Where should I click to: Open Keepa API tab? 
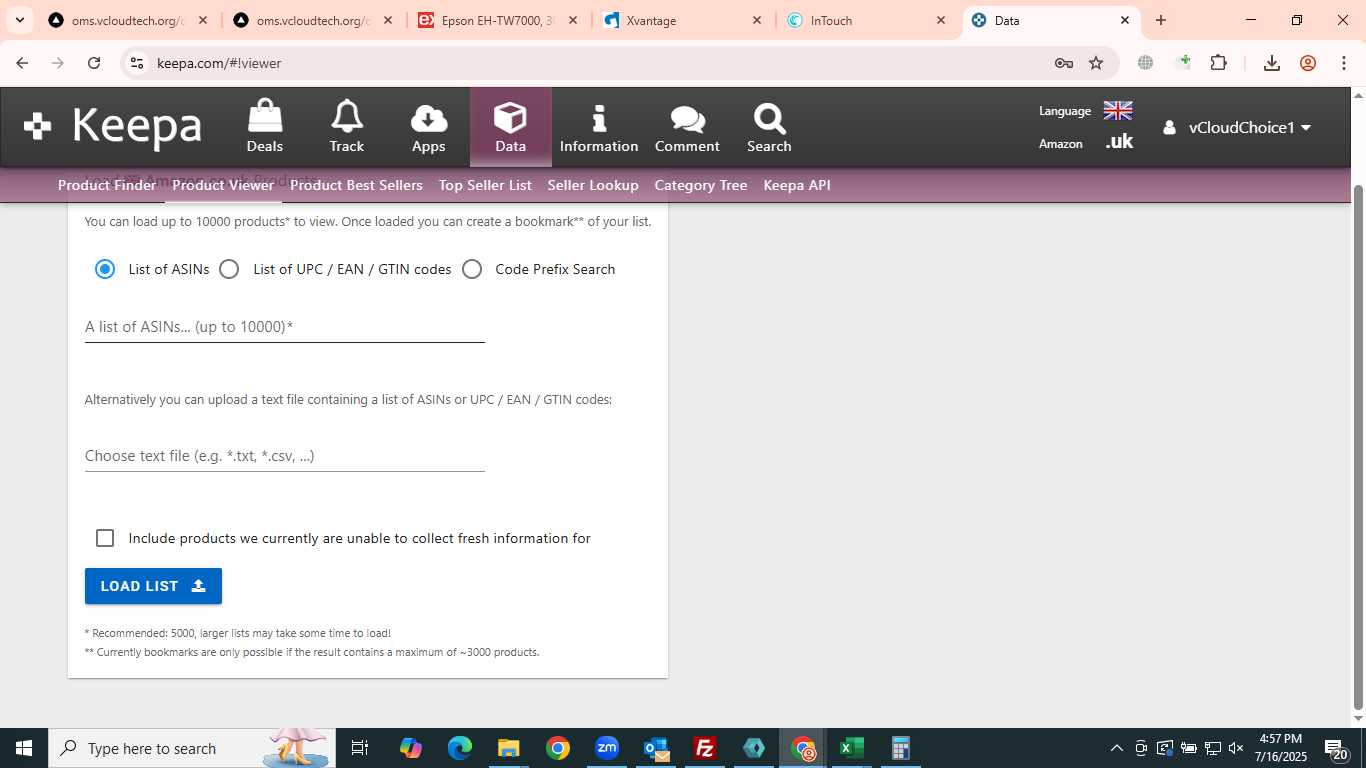(797, 185)
